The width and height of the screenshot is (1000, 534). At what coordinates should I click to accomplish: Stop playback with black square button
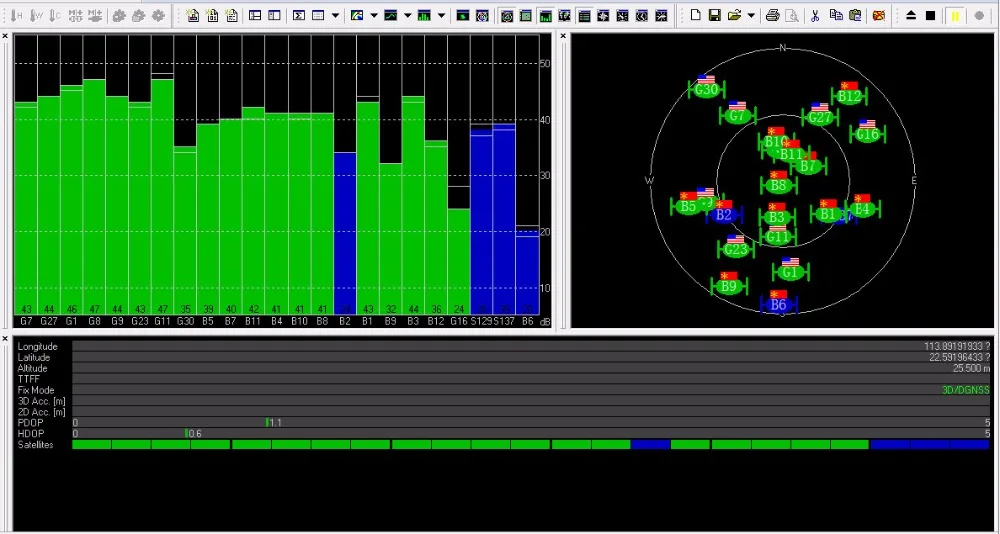[930, 15]
